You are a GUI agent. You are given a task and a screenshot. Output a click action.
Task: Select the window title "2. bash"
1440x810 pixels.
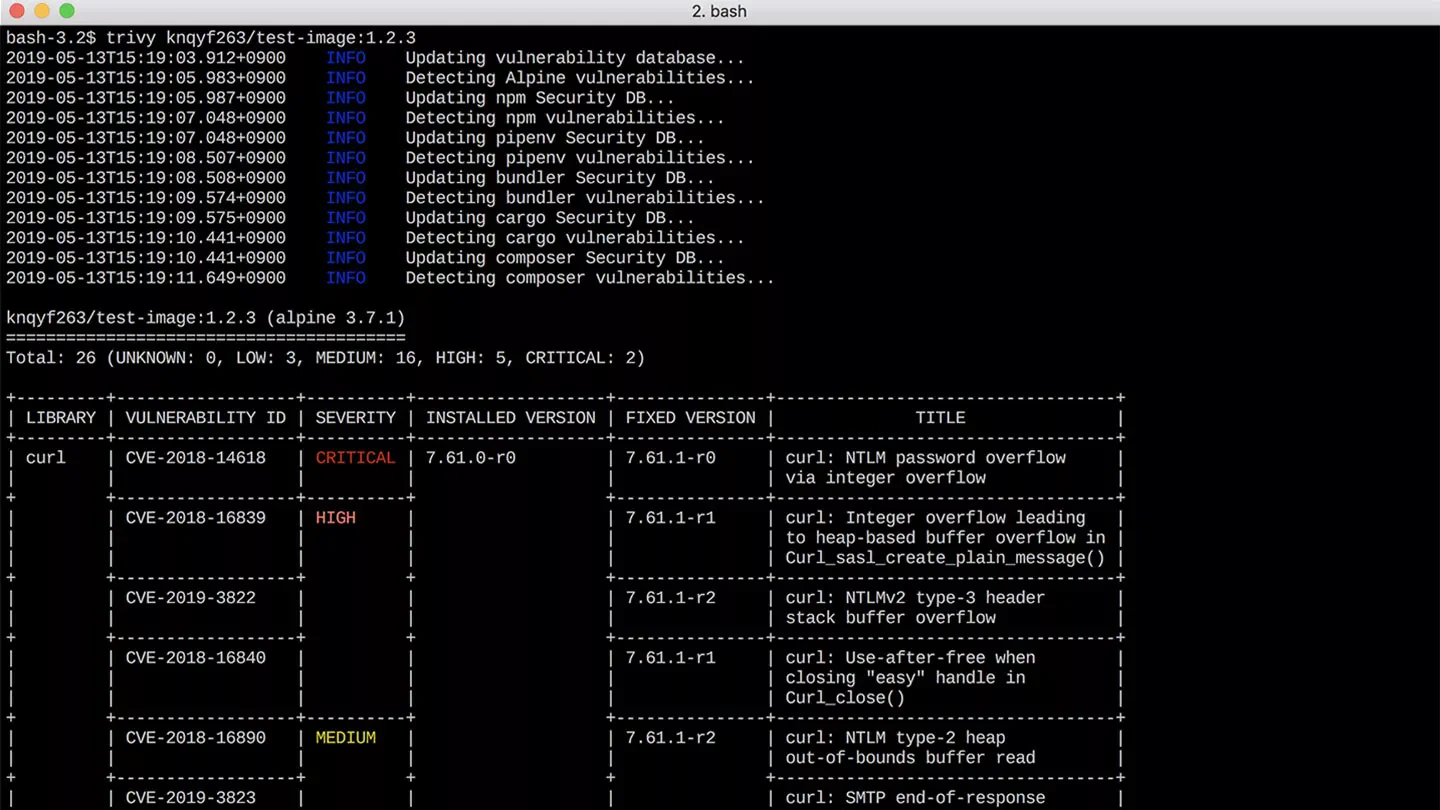[719, 11]
